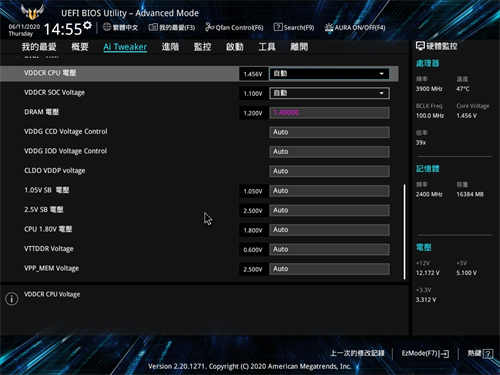500x375 pixels.
Task: Expand the VDDCR CPU voltage dropdown
Action: coord(329,74)
